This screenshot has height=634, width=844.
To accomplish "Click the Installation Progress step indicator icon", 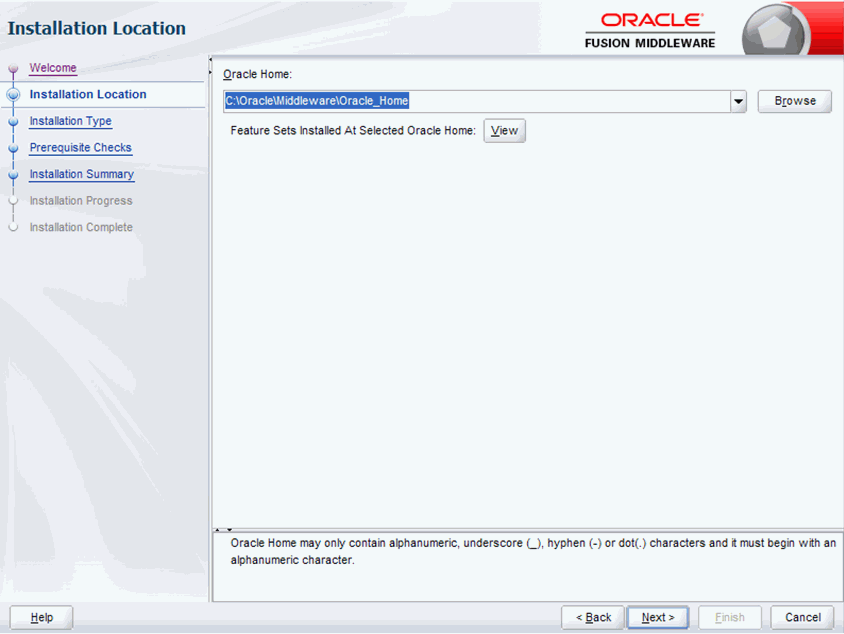I will [13, 200].
